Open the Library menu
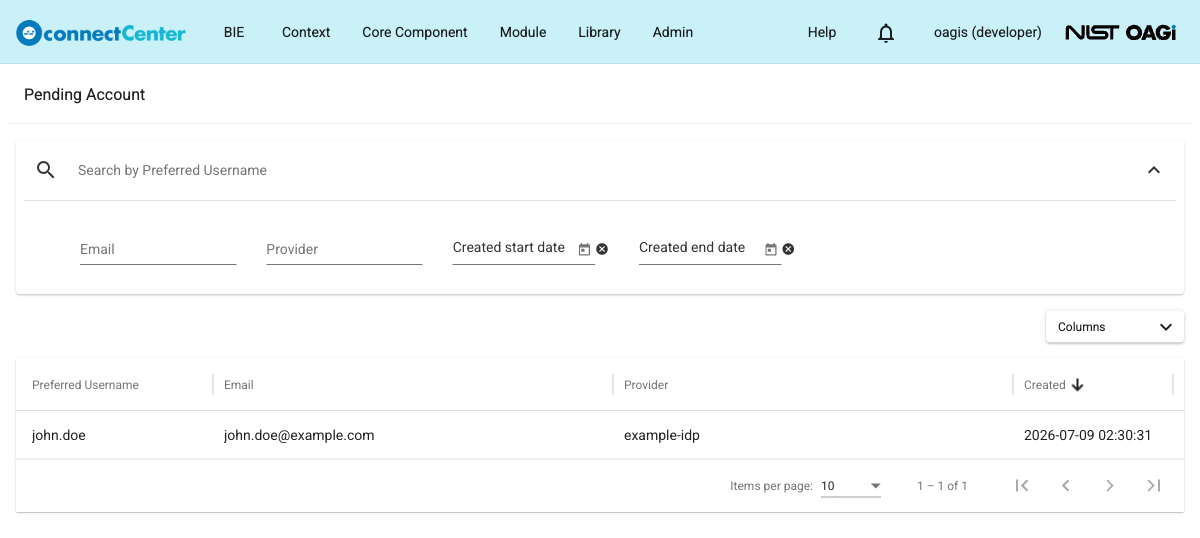 point(599,32)
